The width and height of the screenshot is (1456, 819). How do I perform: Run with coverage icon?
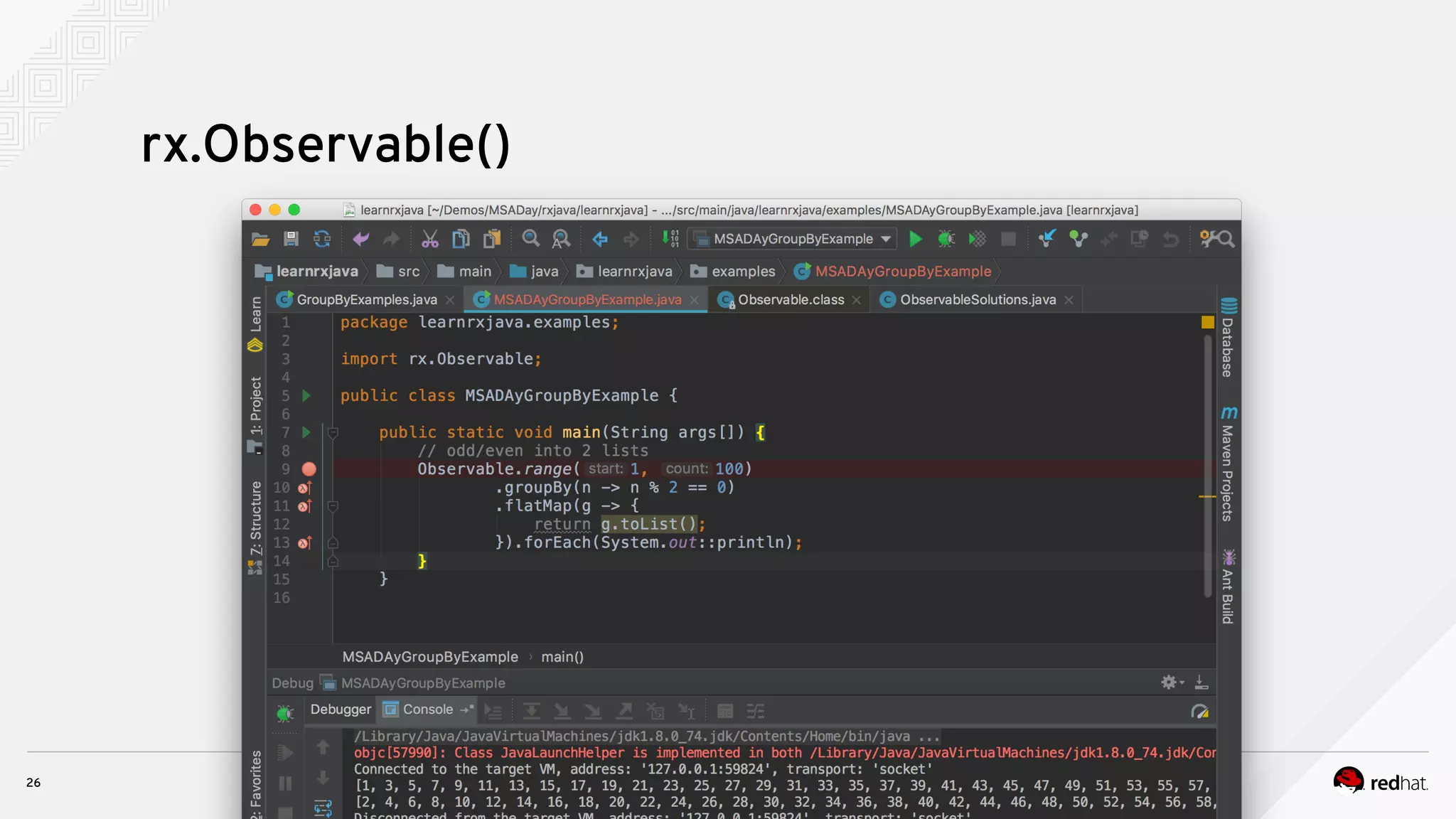pyautogui.click(x=978, y=240)
